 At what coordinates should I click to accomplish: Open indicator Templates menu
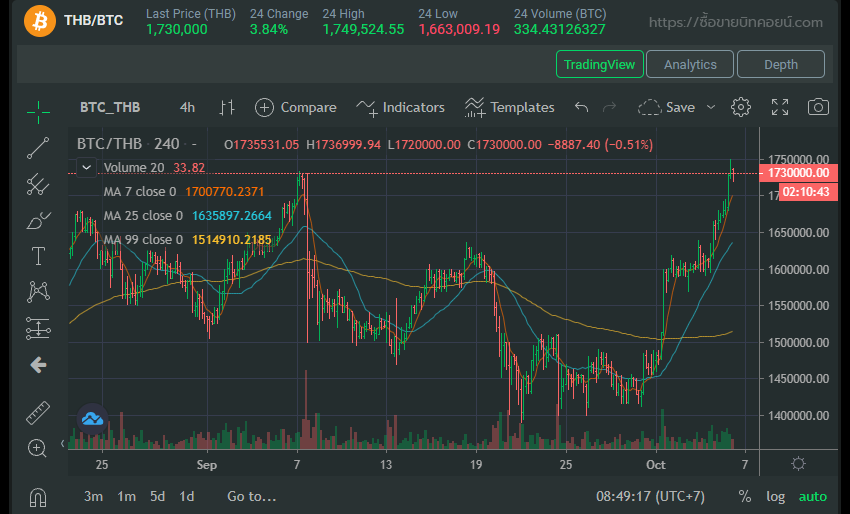[509, 107]
